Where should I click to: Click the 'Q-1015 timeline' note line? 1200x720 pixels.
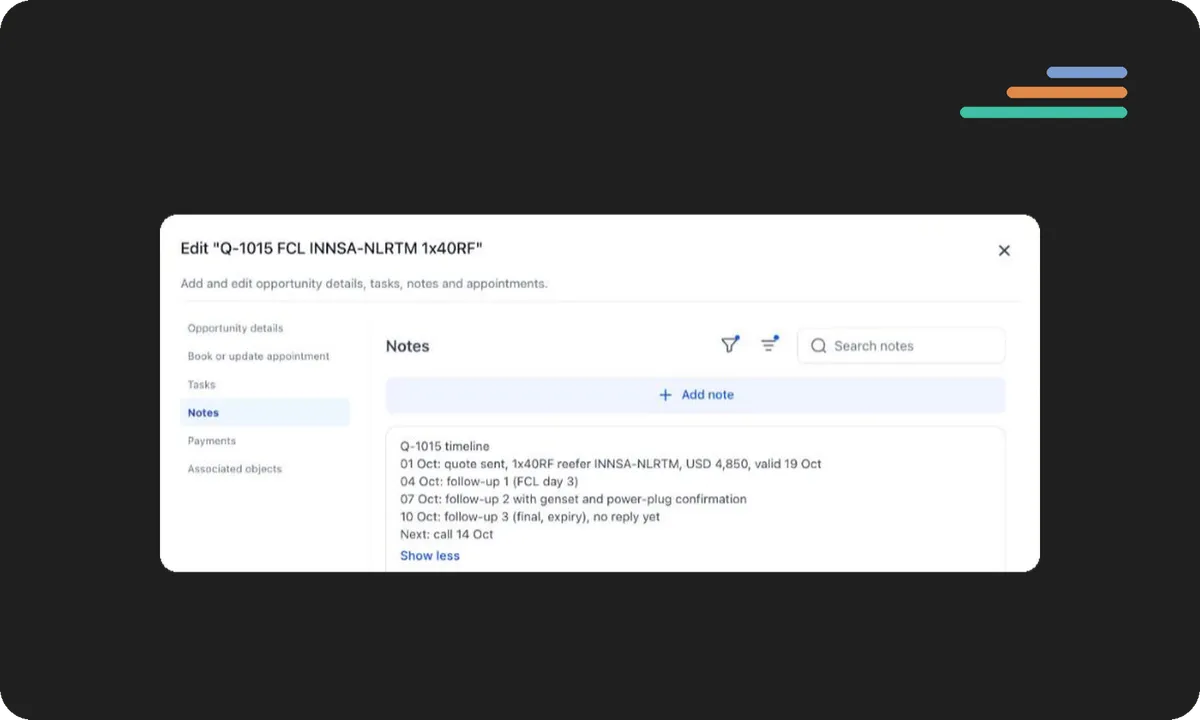pos(445,446)
